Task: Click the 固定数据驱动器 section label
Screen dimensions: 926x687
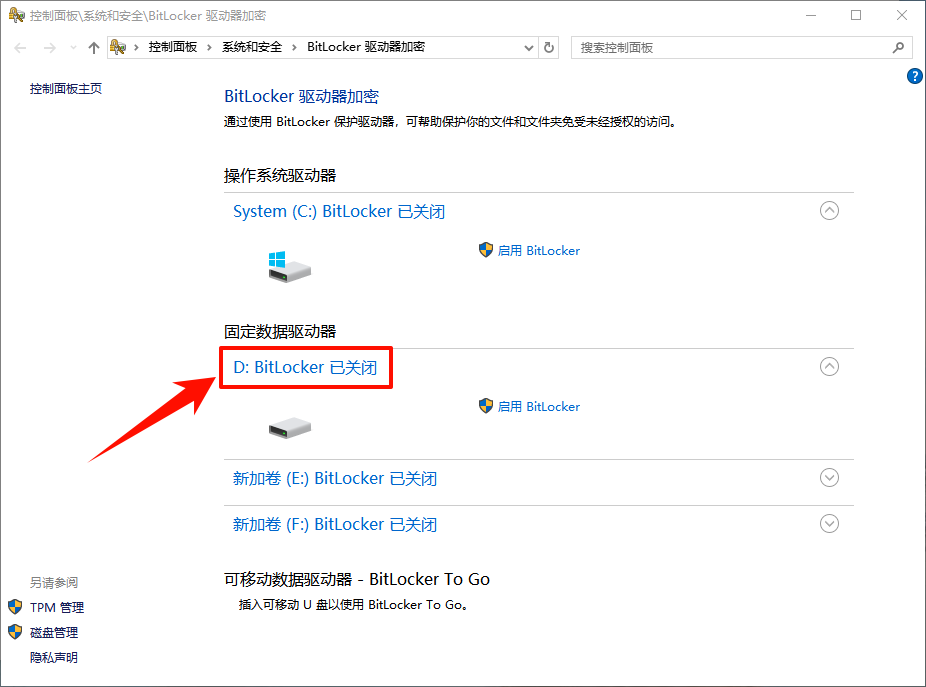Action: tap(280, 331)
